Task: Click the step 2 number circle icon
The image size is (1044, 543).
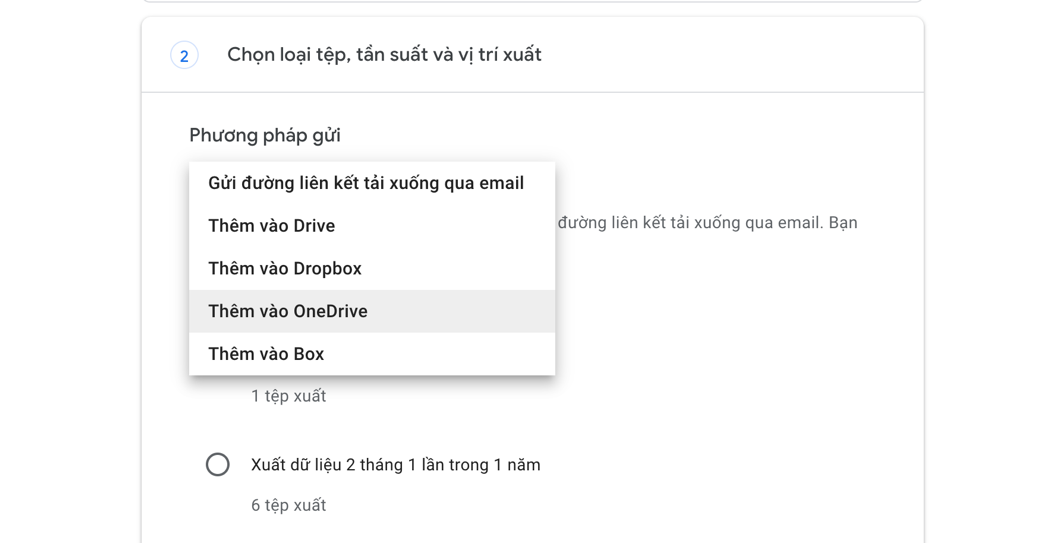Action: point(184,55)
